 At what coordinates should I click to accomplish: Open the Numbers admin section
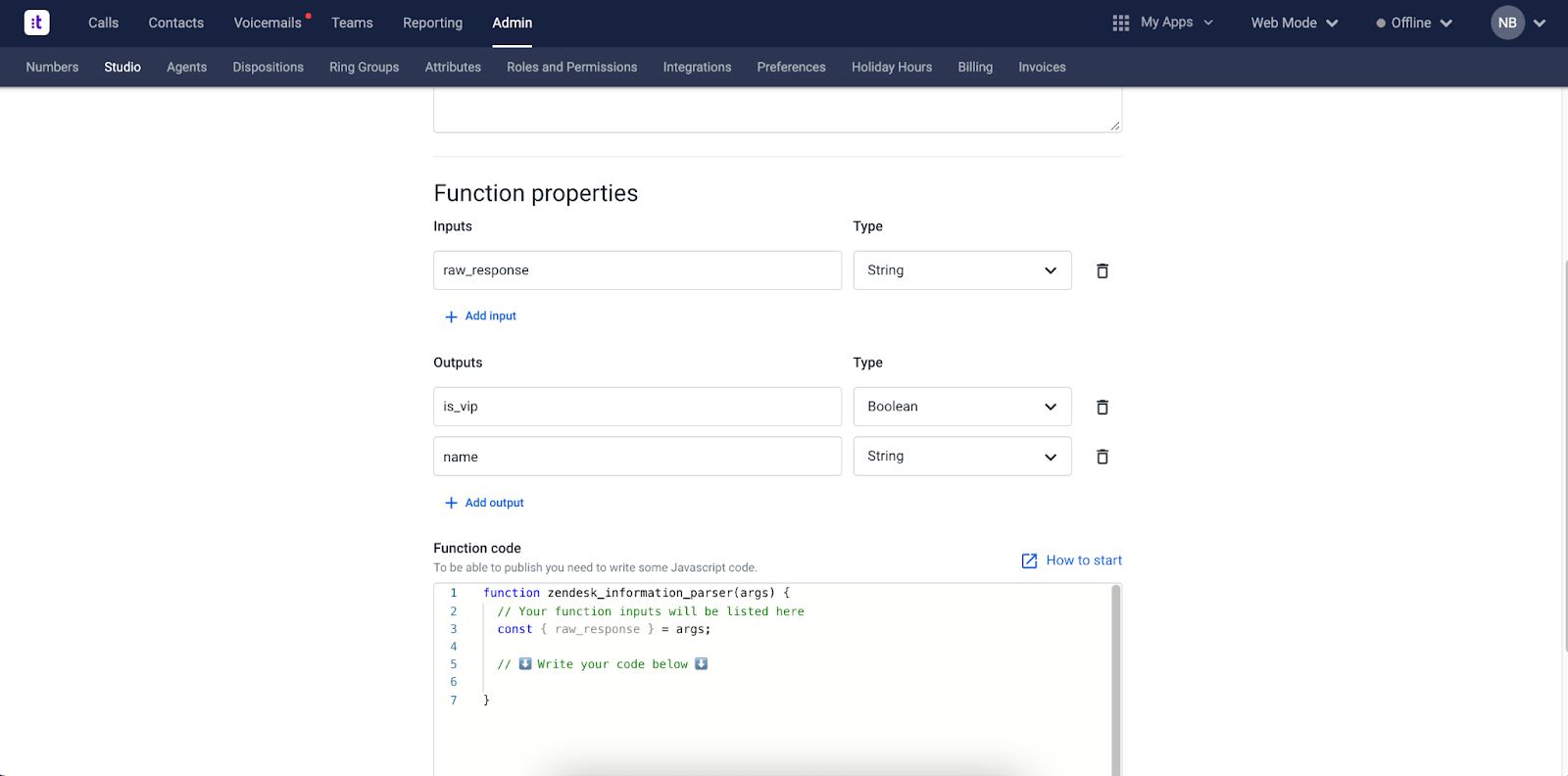click(52, 67)
